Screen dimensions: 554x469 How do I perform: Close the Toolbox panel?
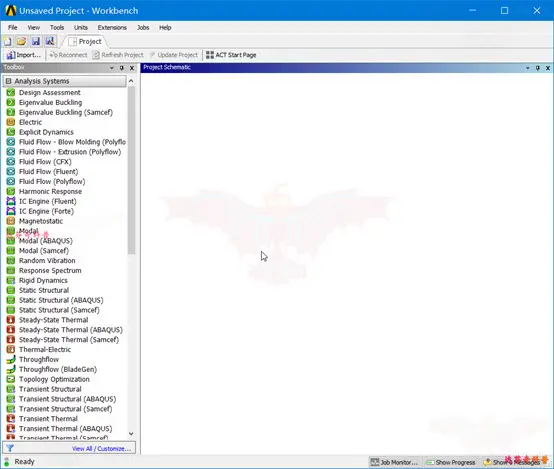pyautogui.click(x=132, y=68)
